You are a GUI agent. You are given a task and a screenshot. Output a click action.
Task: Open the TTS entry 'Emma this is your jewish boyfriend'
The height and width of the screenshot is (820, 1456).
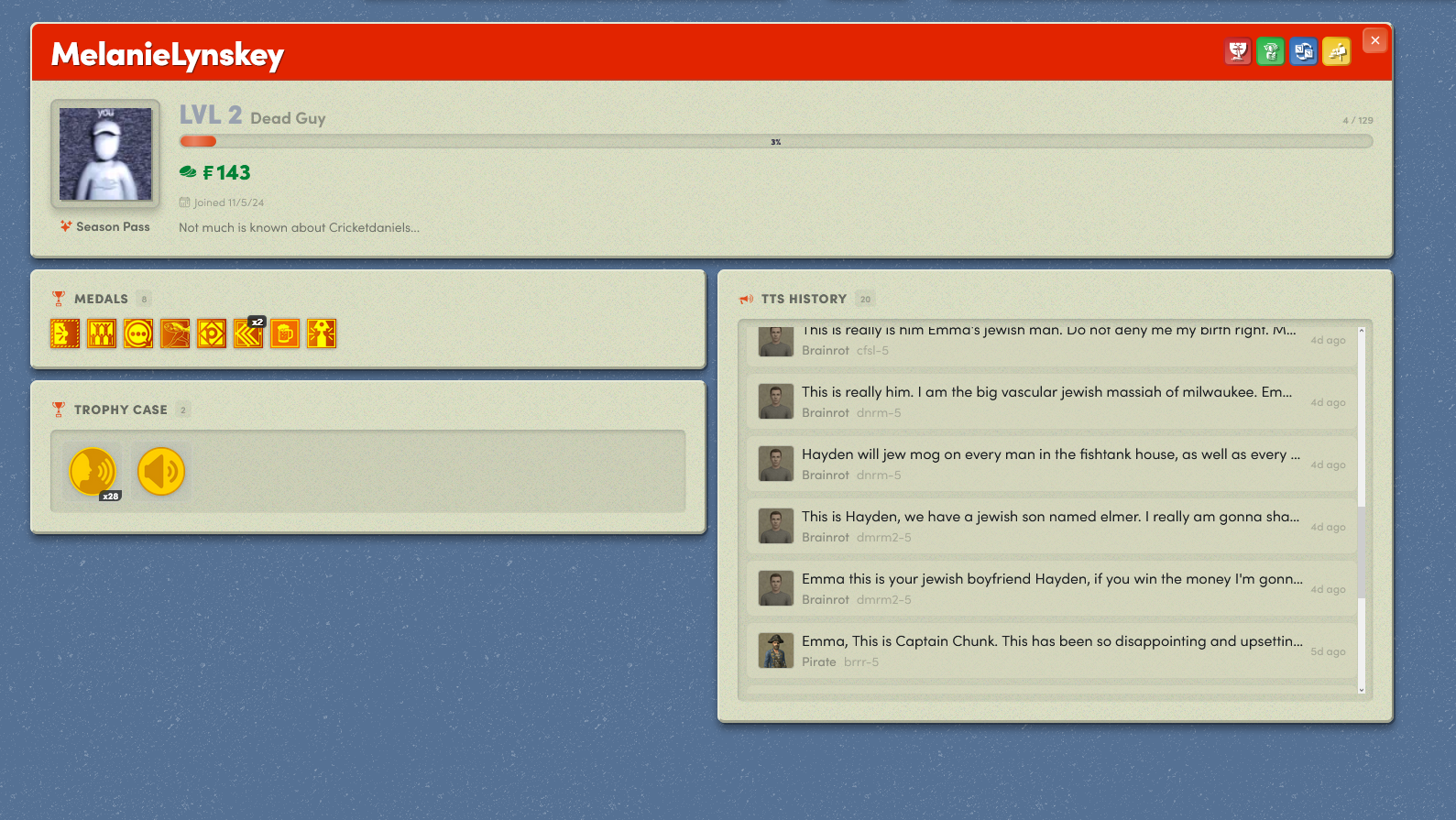tap(1051, 588)
